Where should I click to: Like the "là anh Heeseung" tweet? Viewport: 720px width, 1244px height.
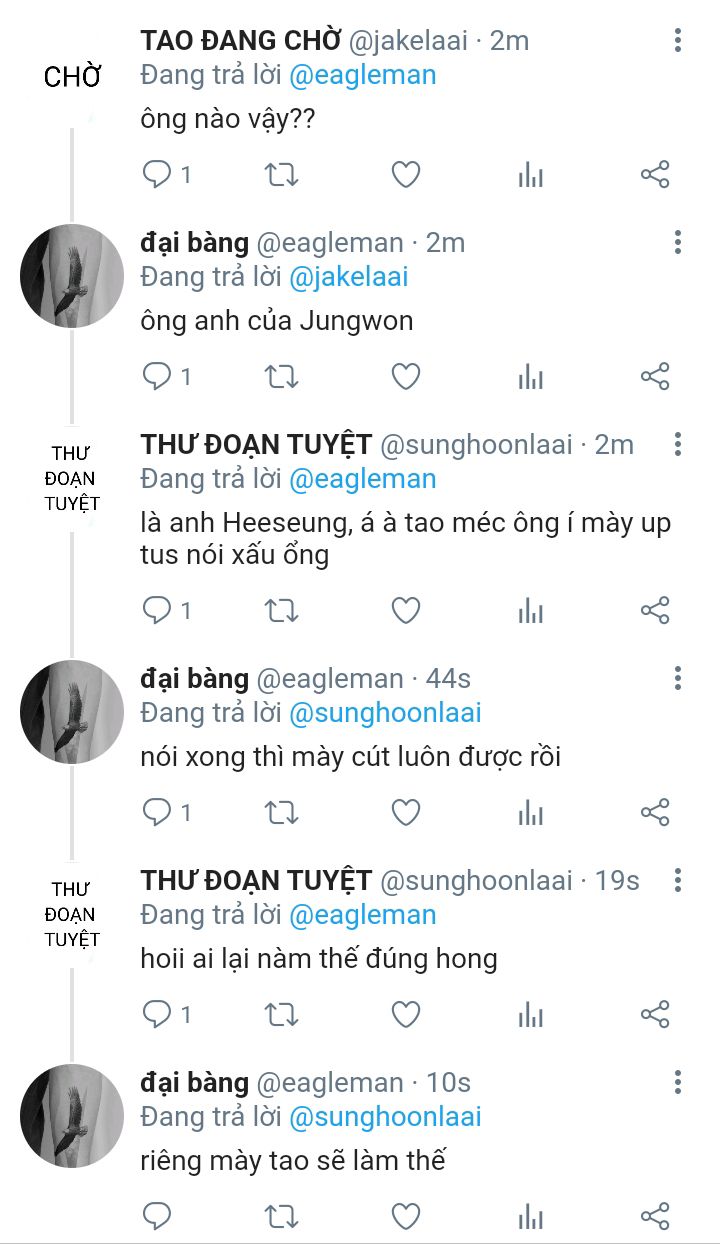pos(405,610)
